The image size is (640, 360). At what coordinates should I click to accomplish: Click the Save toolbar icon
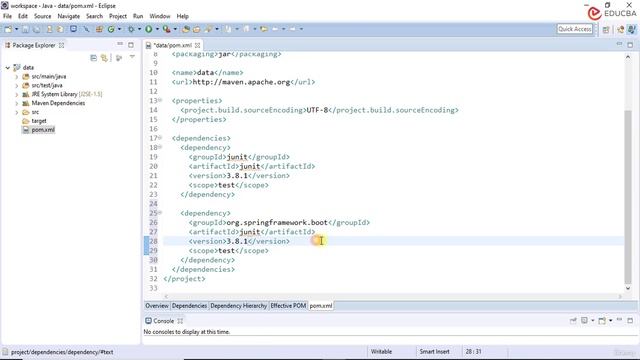tap(25, 29)
